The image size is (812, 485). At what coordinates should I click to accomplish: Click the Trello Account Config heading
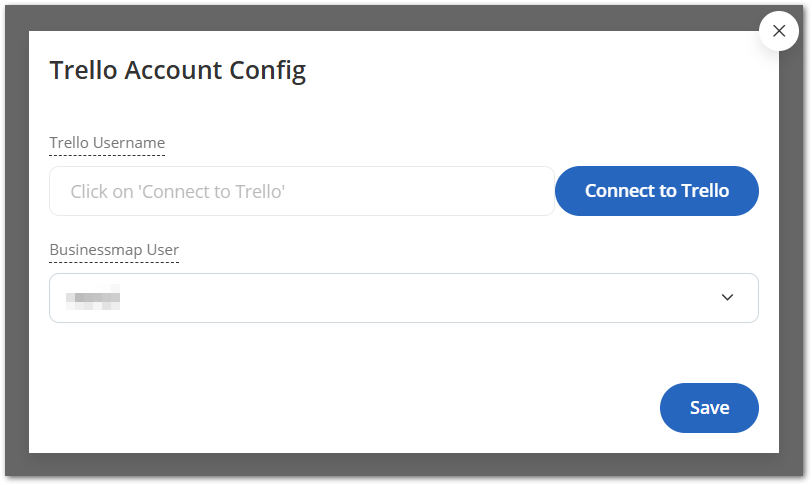pyautogui.click(x=177, y=70)
